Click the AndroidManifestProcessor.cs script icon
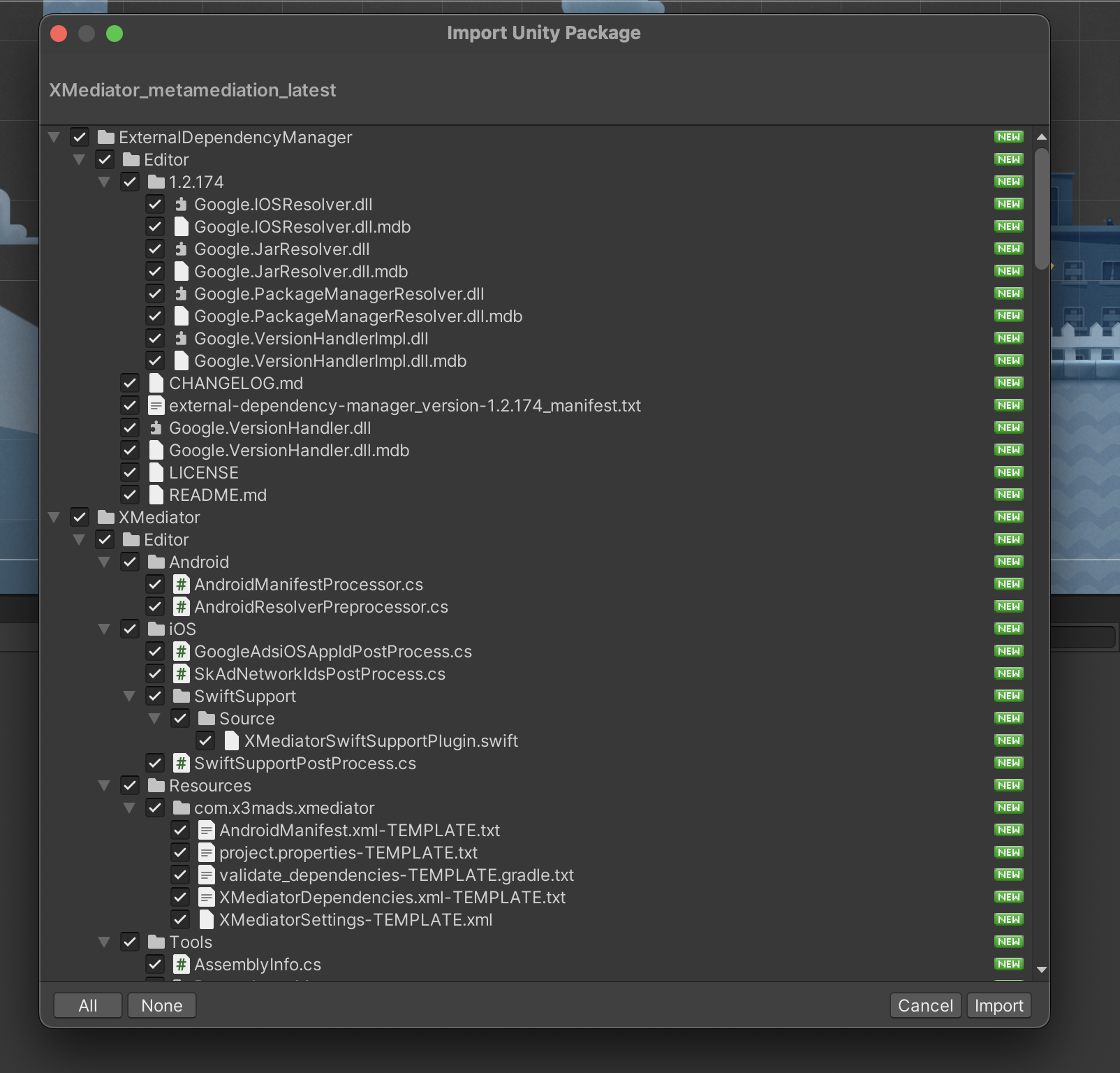The width and height of the screenshot is (1120, 1073). (x=182, y=584)
